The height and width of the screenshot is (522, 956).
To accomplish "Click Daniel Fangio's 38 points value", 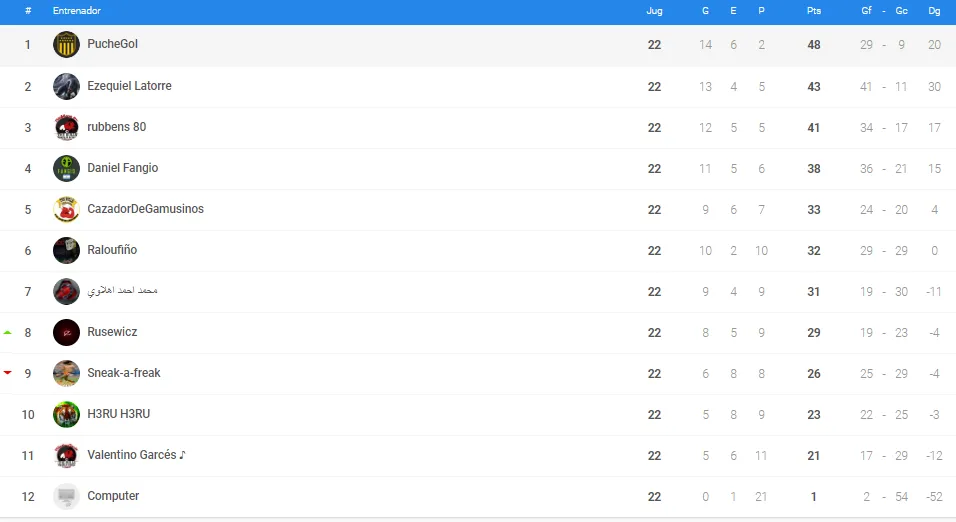I will tap(814, 168).
